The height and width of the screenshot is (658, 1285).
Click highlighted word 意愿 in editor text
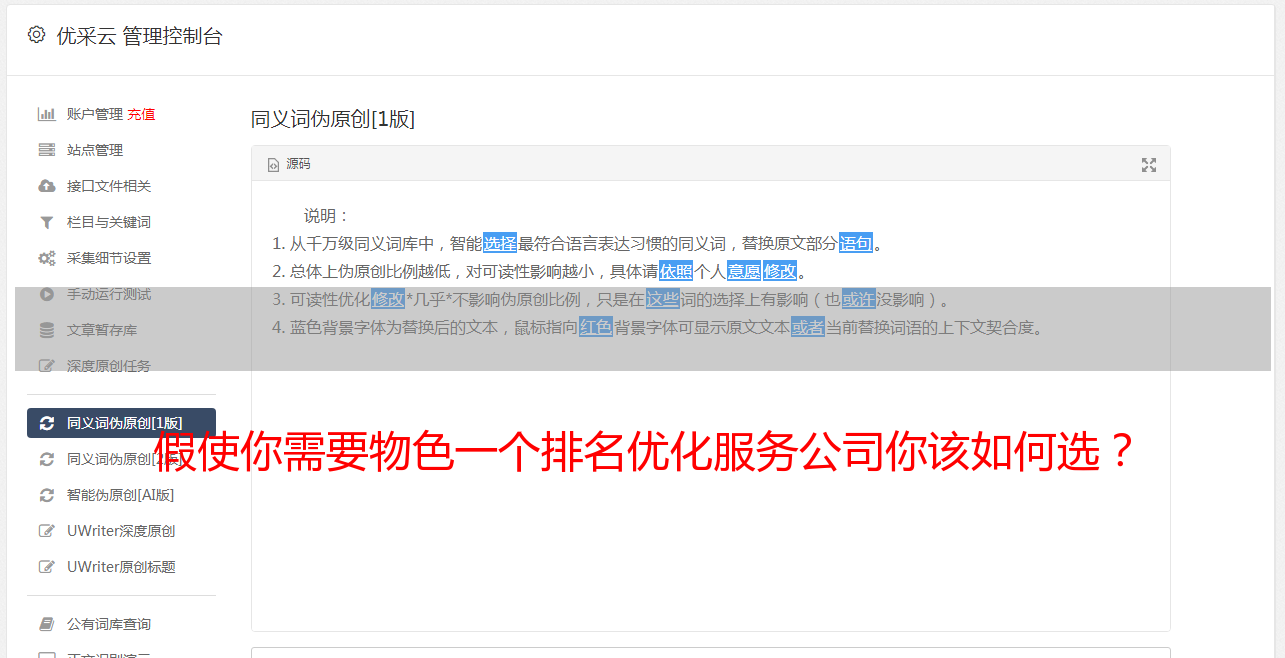tap(743, 271)
